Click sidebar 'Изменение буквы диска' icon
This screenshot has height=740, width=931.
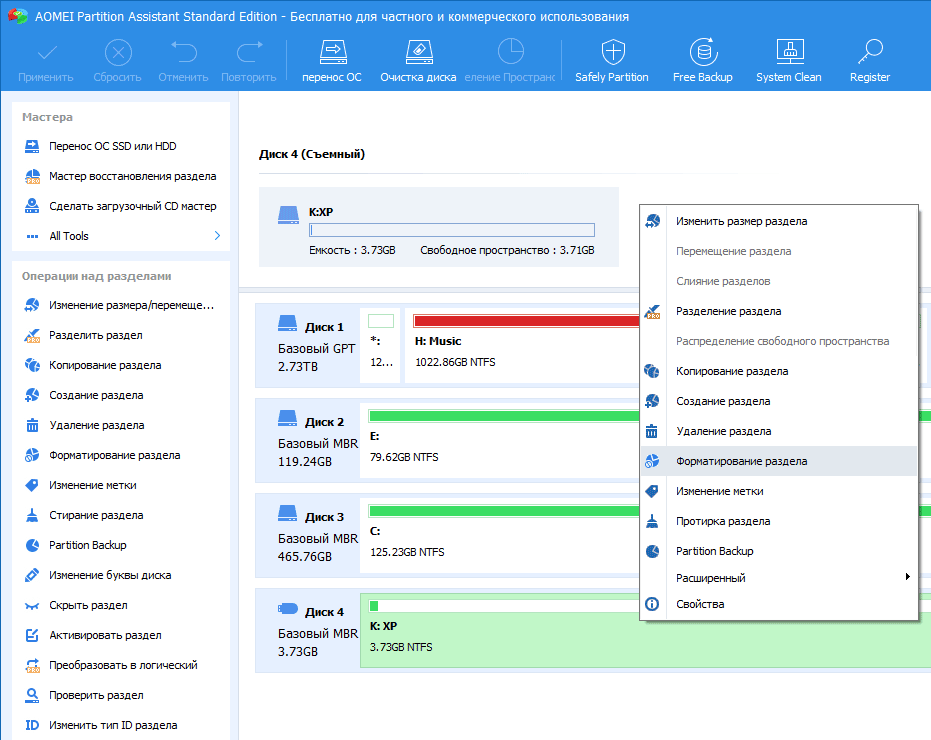(x=32, y=575)
